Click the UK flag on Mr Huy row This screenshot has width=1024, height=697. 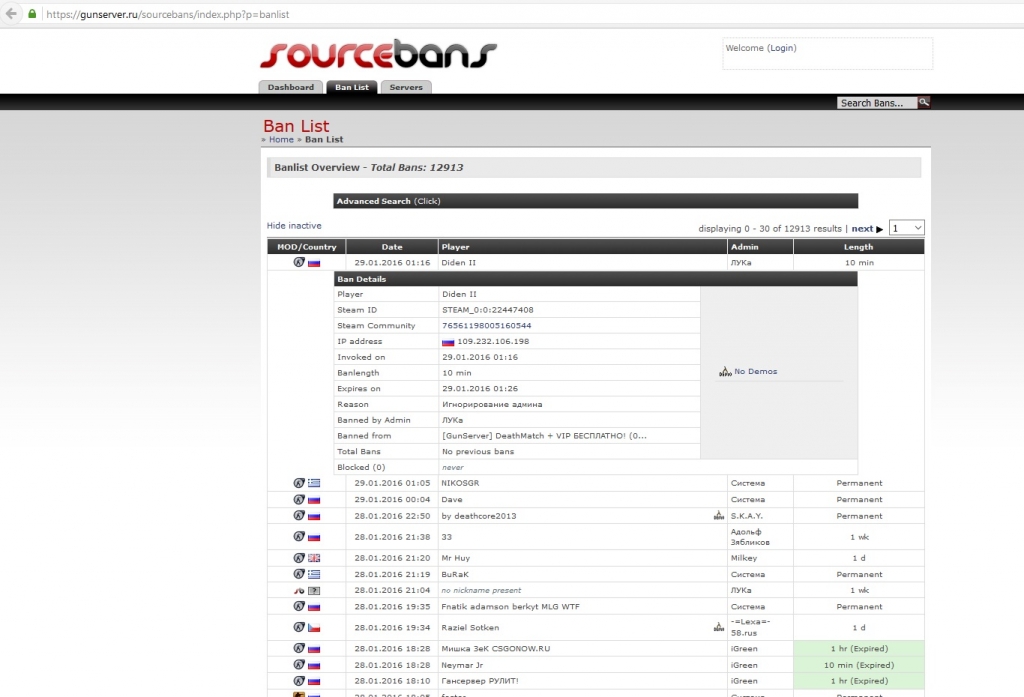pos(314,558)
